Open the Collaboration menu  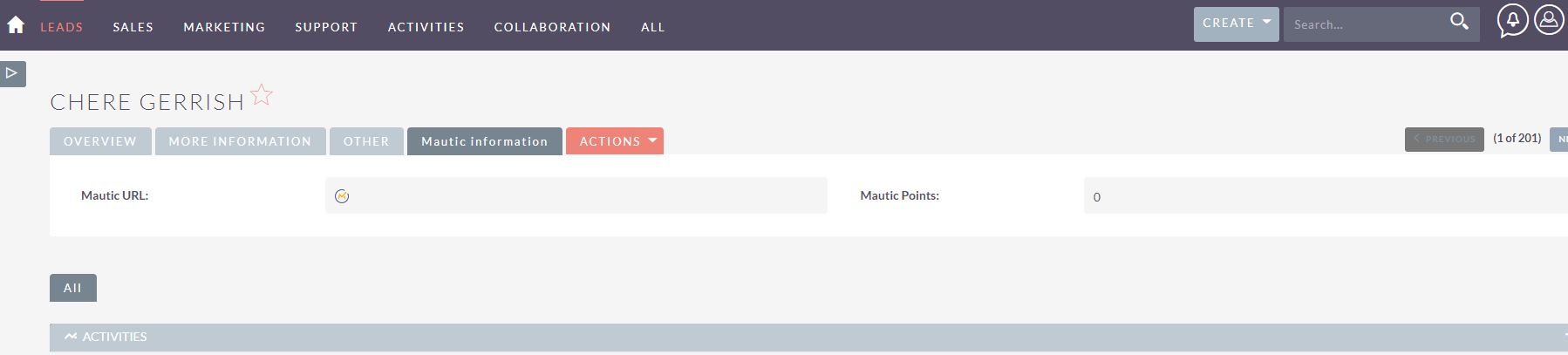552,27
